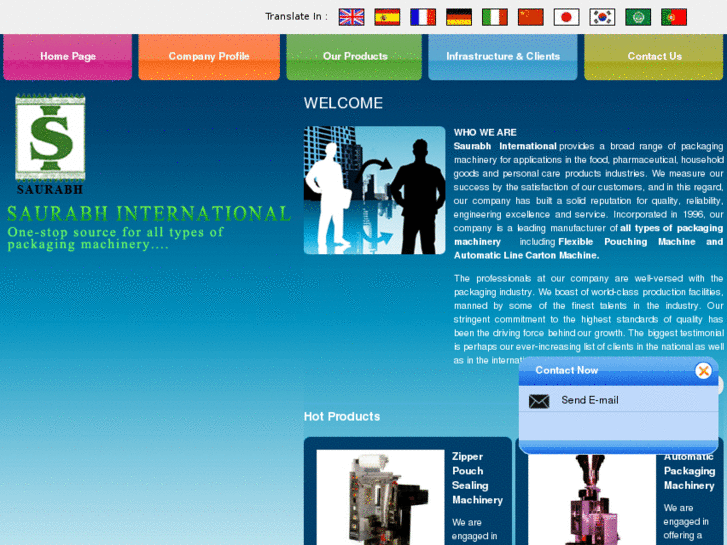Image resolution: width=727 pixels, height=545 pixels.
Task: Click the WELCOME heading
Action: tap(343, 103)
